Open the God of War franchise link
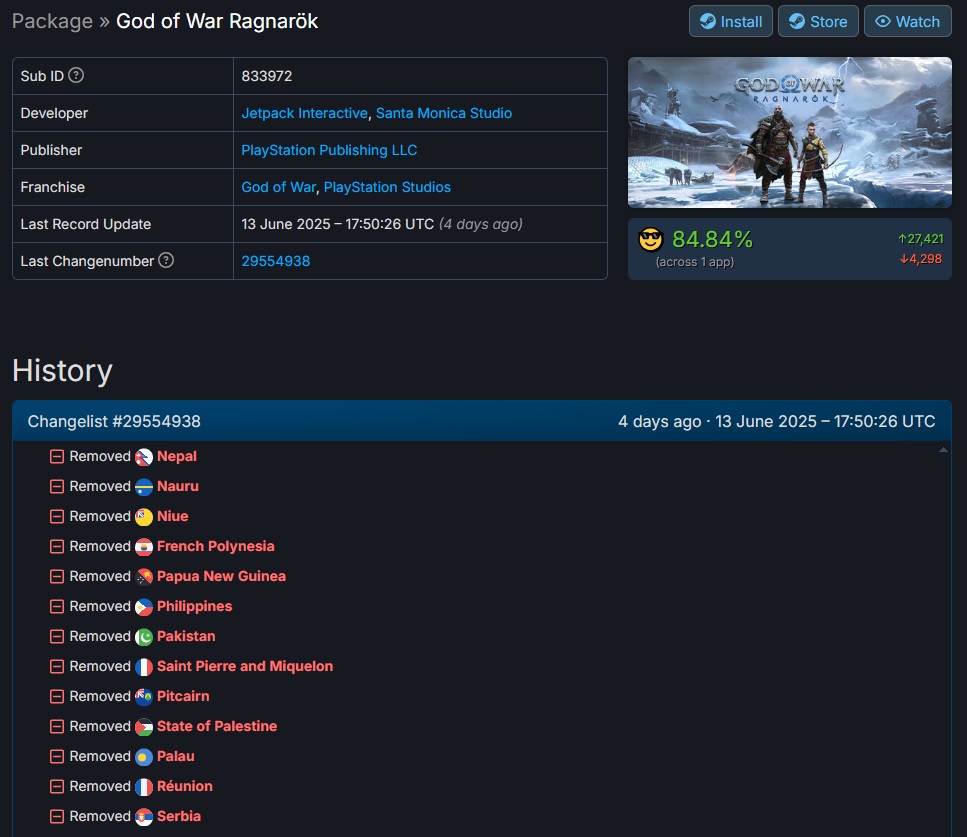 pos(279,187)
